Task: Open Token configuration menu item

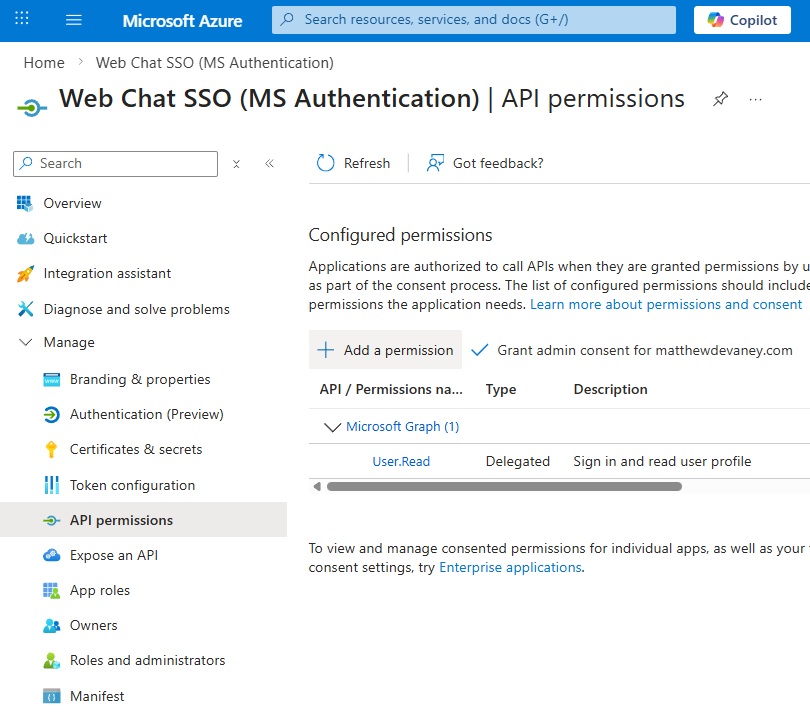Action: pyautogui.click(x=132, y=485)
